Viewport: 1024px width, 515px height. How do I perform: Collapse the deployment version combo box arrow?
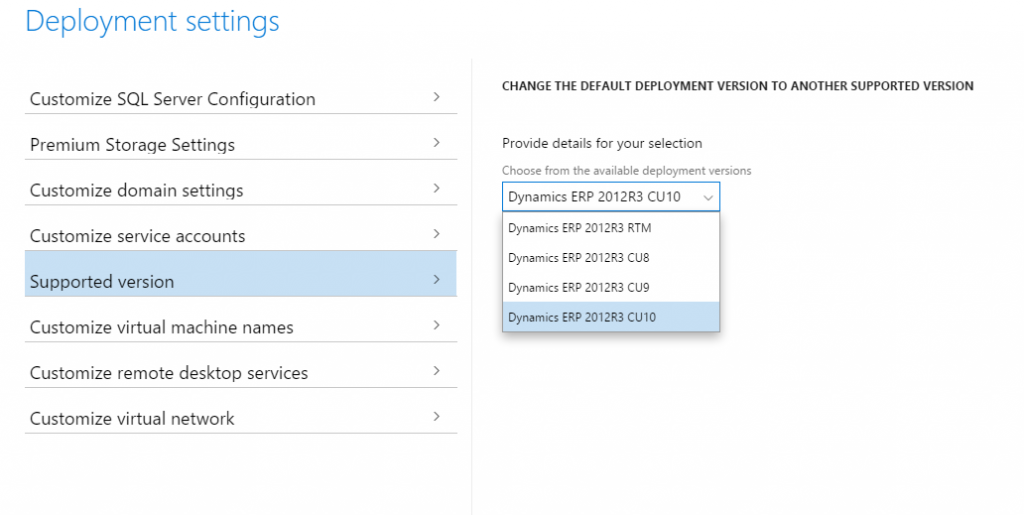tap(708, 197)
